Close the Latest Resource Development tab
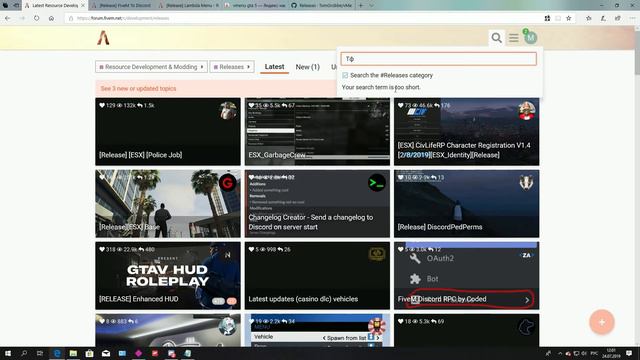Image resolution: width=640 pixels, height=360 pixels. point(83,6)
